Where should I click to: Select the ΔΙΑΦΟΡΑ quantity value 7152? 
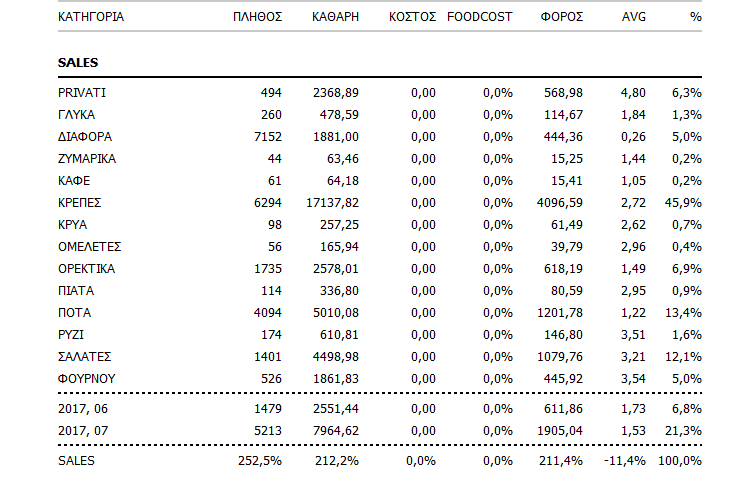pyautogui.click(x=266, y=137)
